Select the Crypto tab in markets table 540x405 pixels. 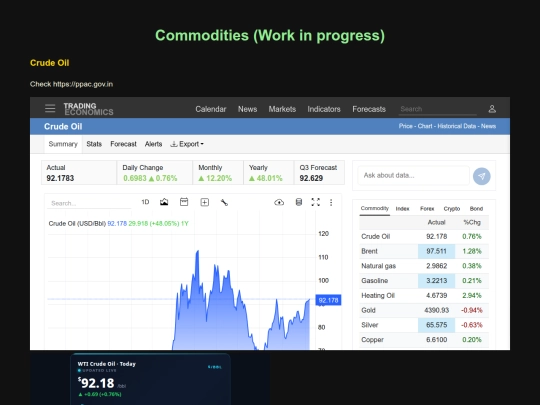coord(452,209)
